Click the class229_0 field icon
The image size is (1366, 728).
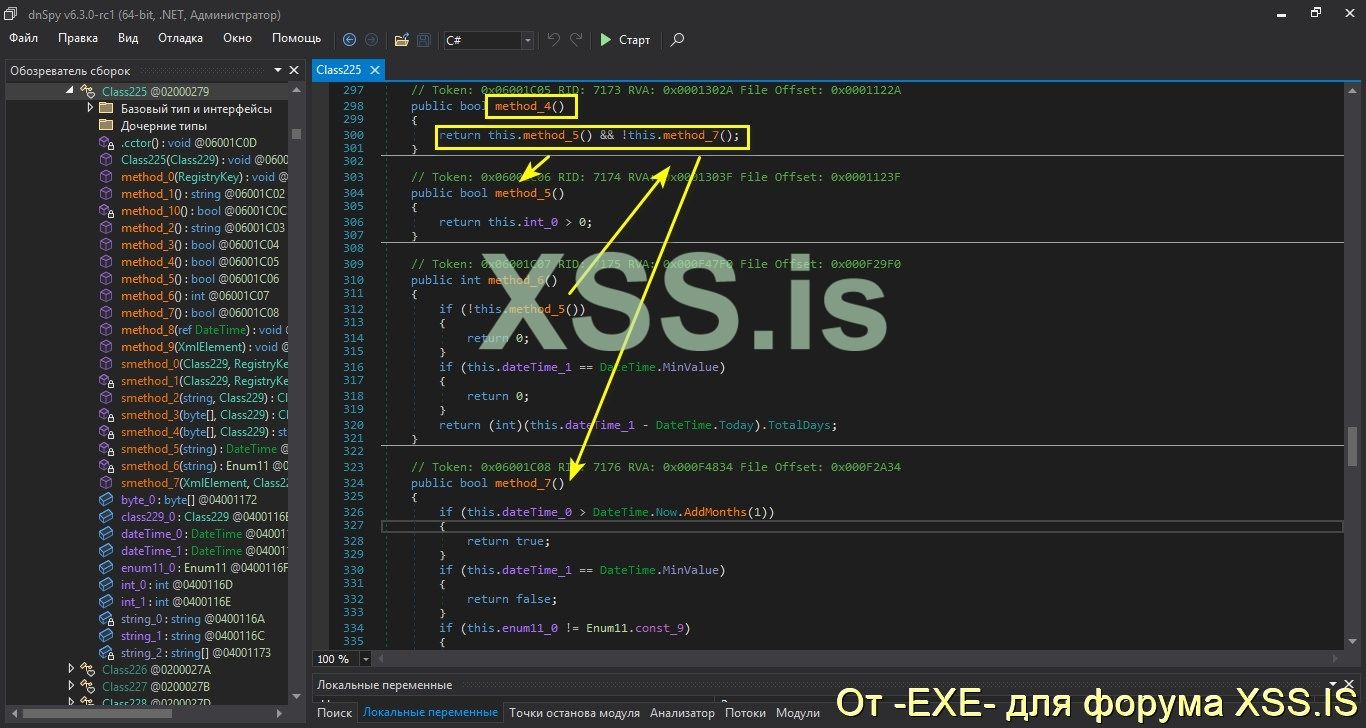[106, 516]
